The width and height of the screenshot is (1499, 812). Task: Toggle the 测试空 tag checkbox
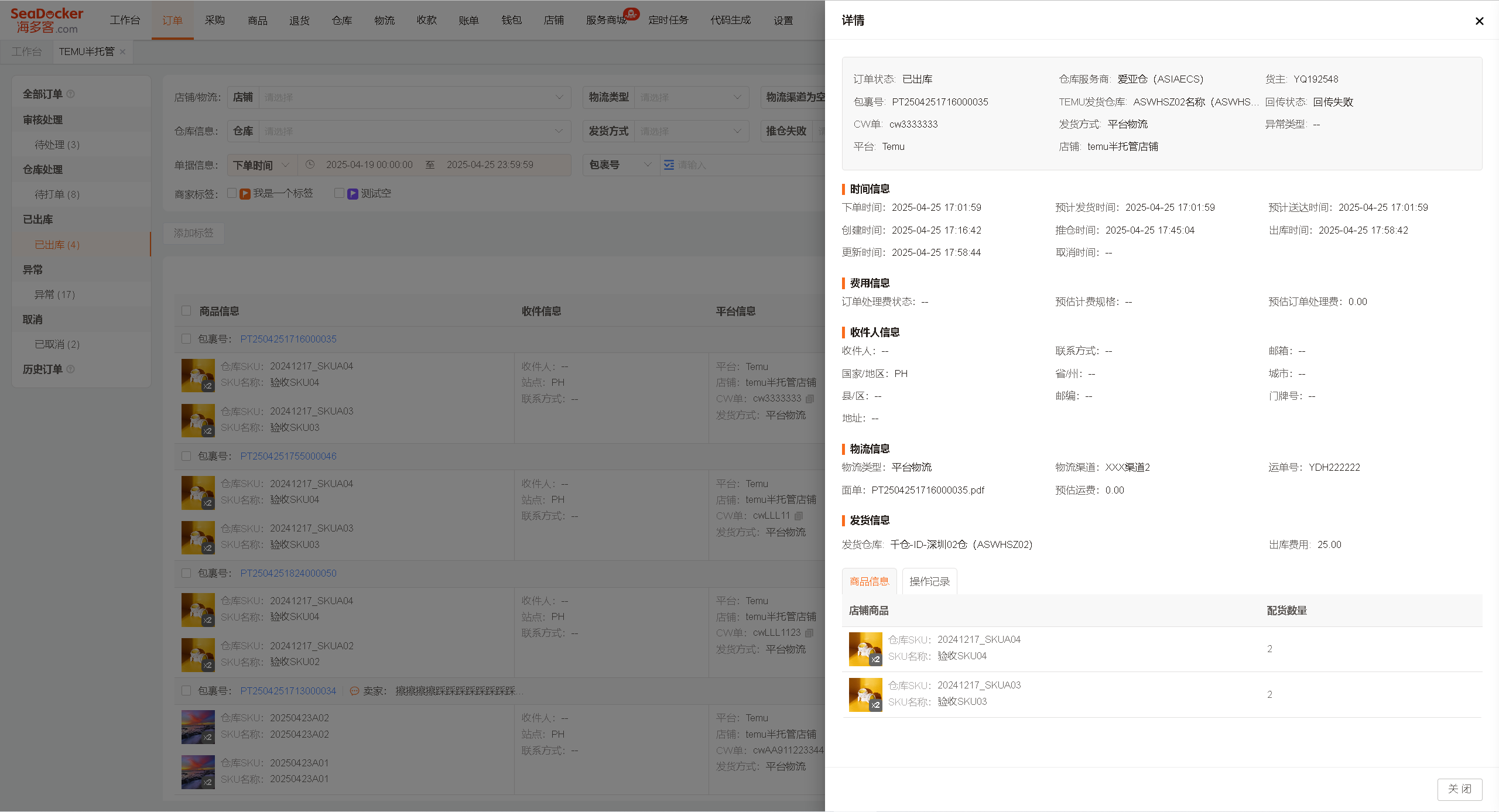[x=339, y=193]
